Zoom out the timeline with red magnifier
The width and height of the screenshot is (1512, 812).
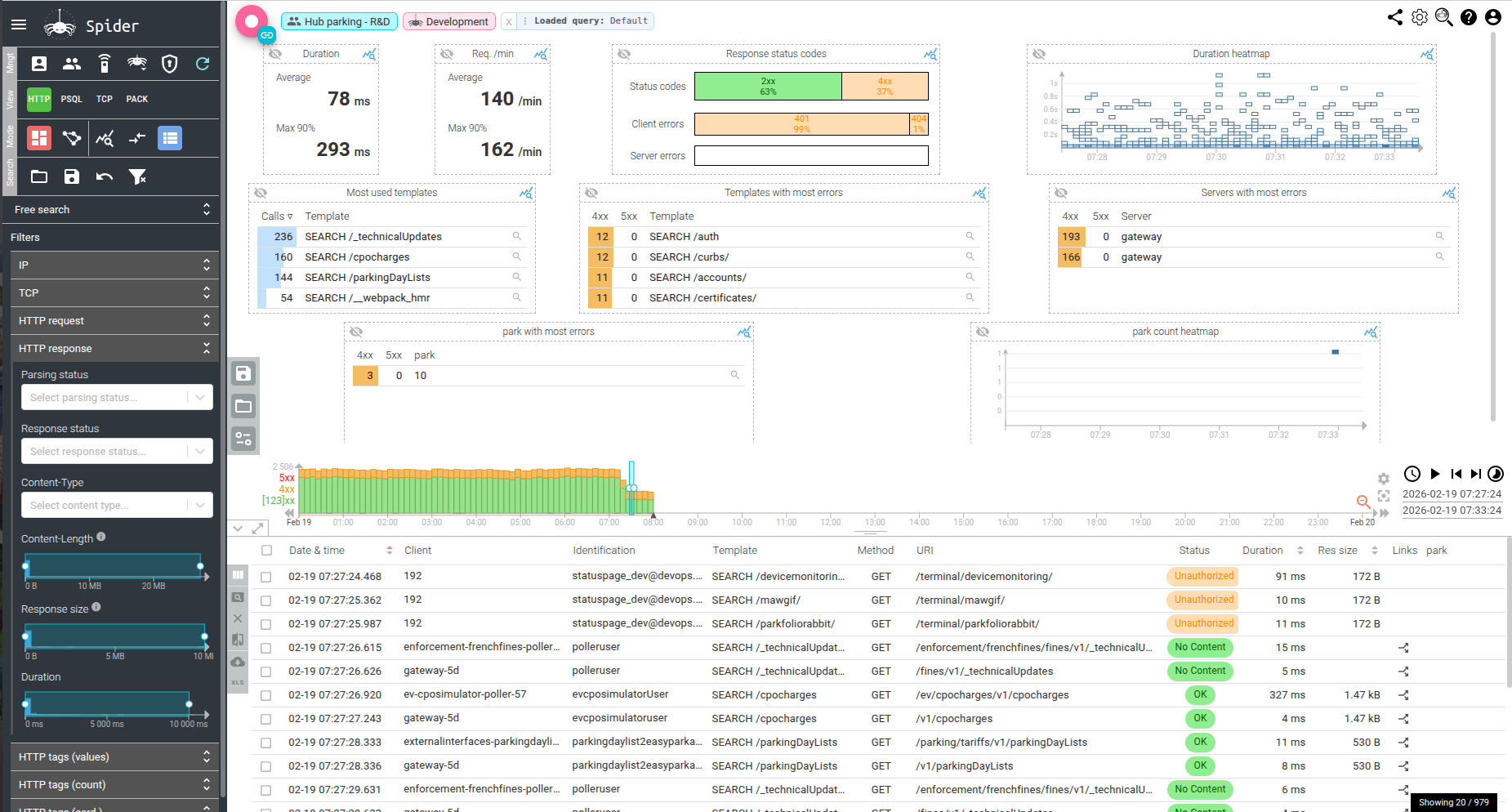[1363, 501]
